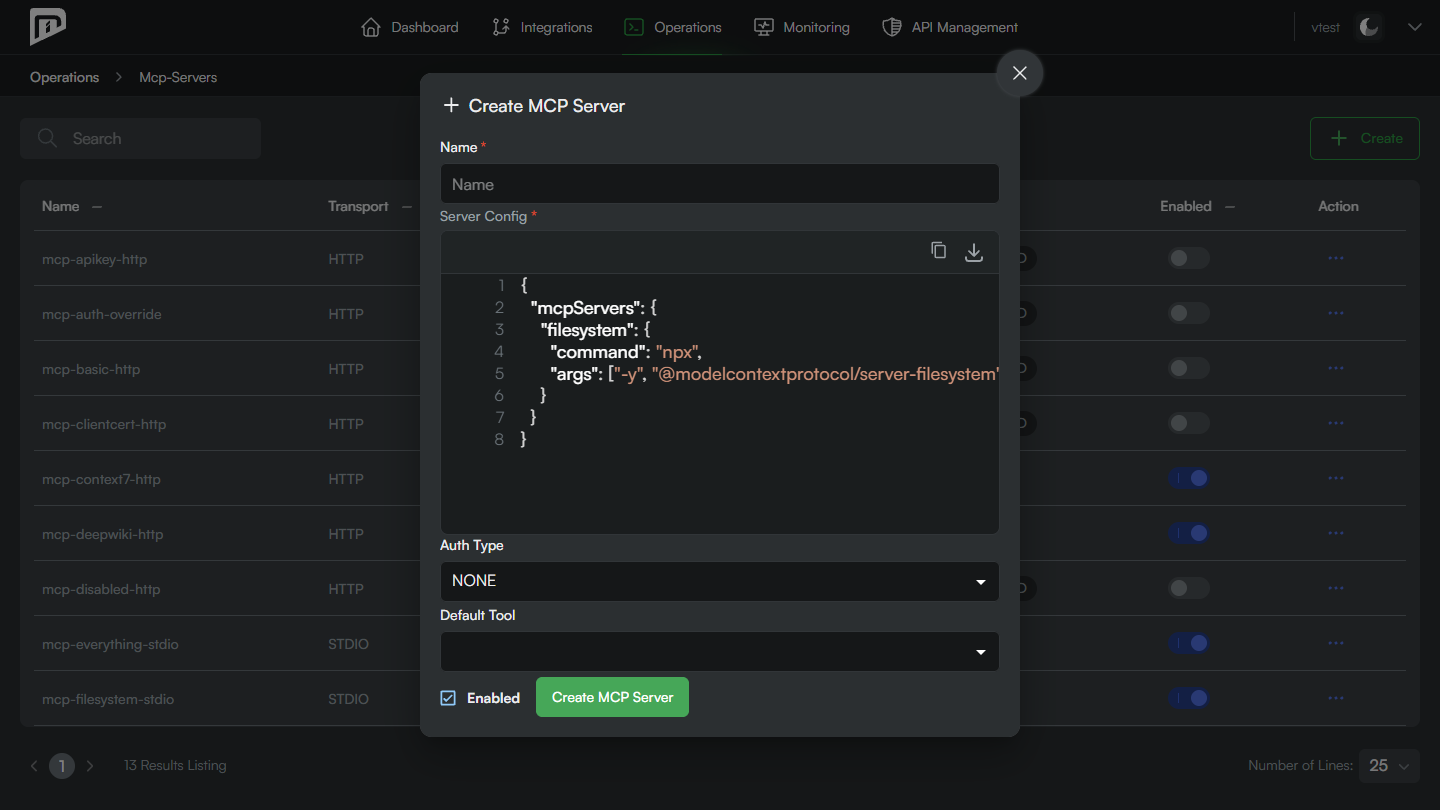Click into the Server Config code editor
Viewport: 1440px width, 810px height.
click(719, 403)
